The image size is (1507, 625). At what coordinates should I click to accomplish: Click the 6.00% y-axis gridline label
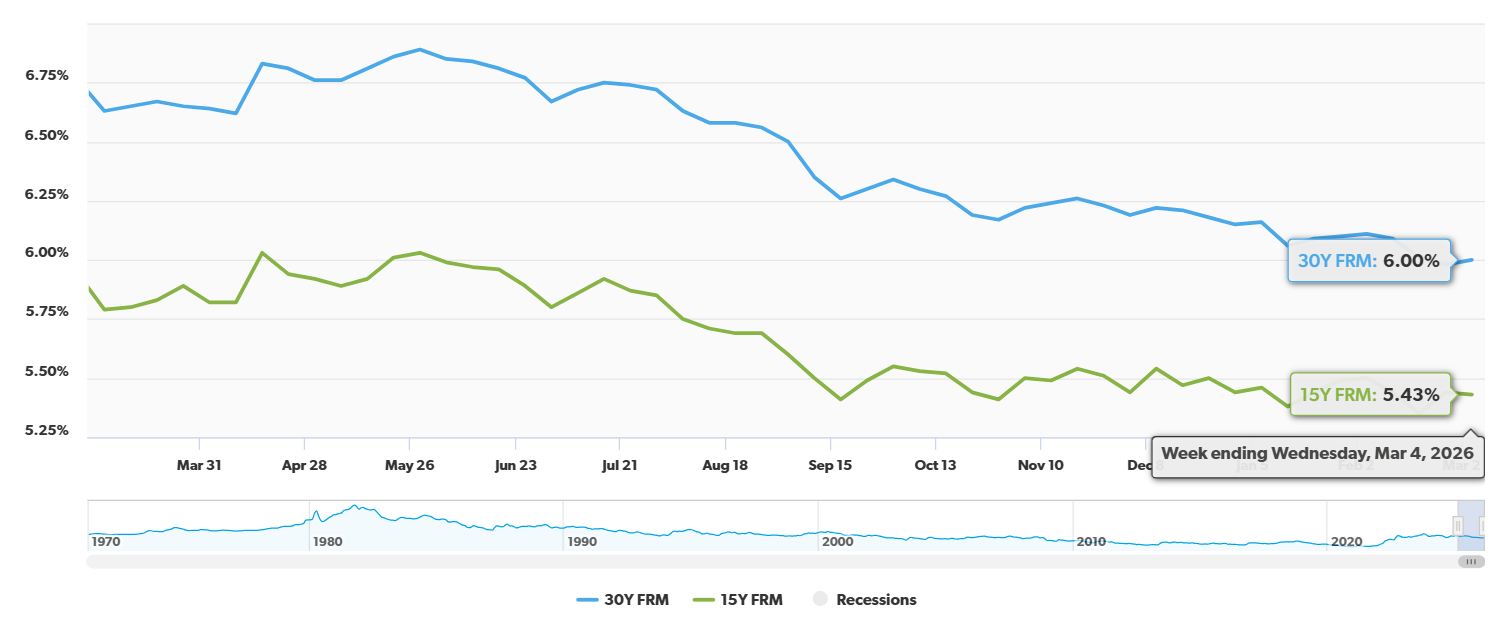(45, 253)
